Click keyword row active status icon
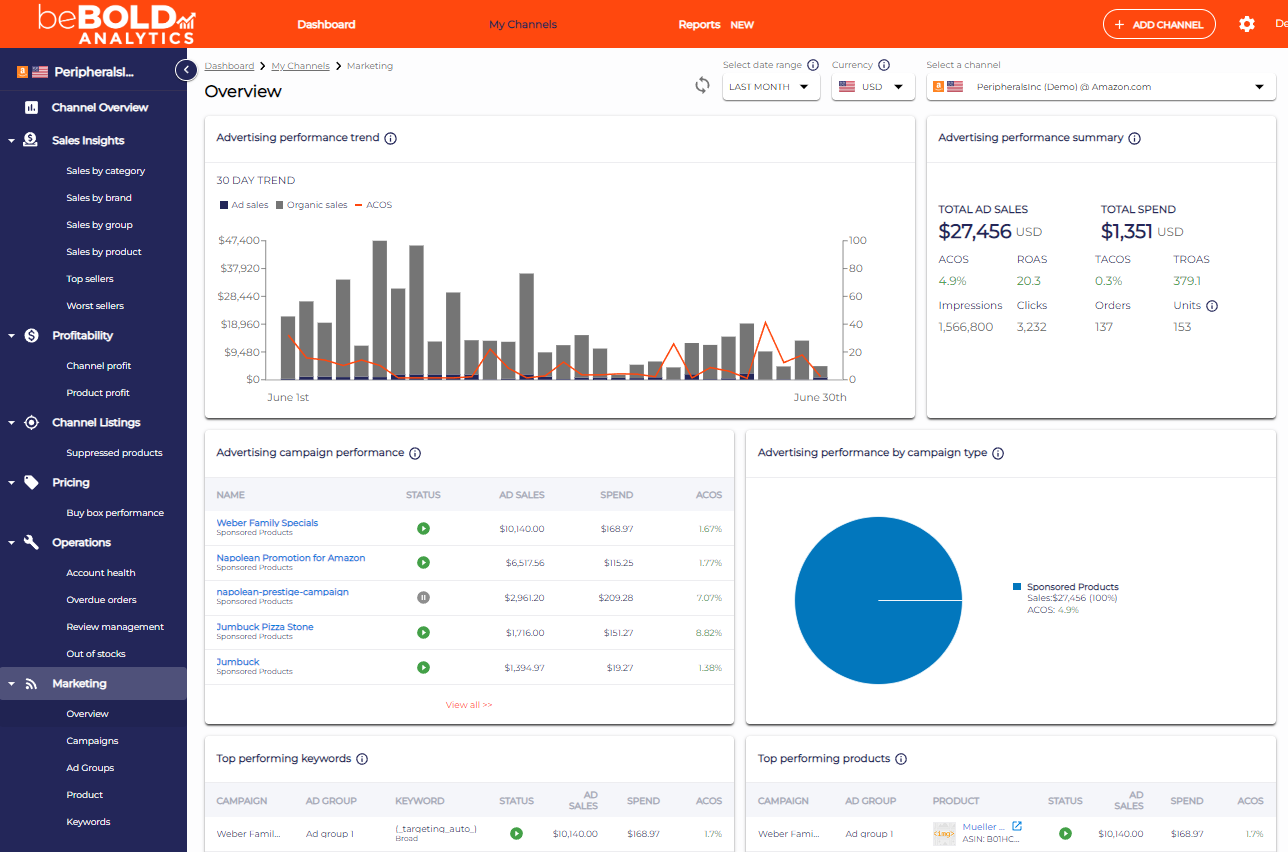Image resolution: width=1288 pixels, height=852 pixels. pos(516,833)
